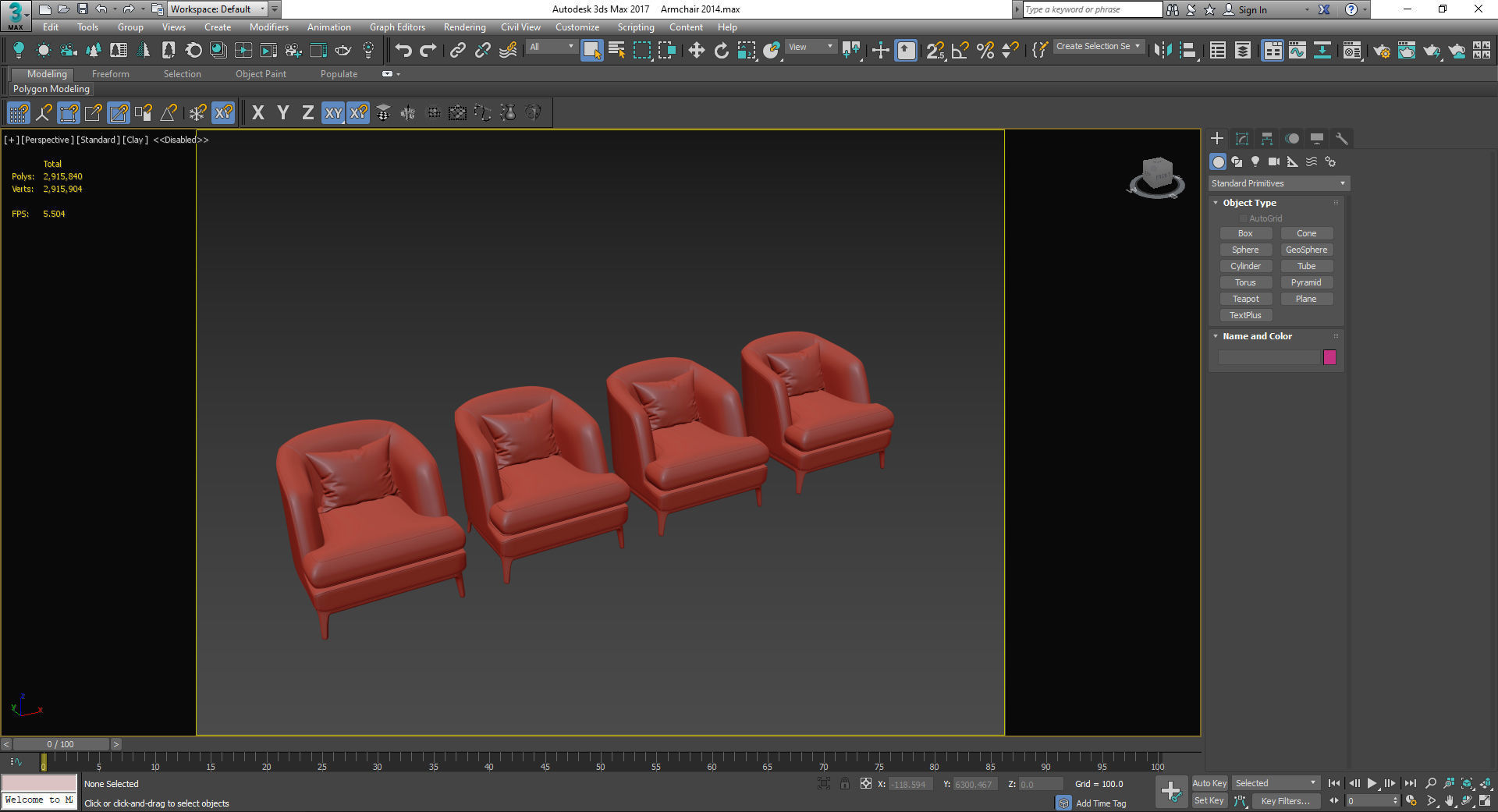Open Select by Name dialog
The image size is (1498, 812).
point(616,51)
